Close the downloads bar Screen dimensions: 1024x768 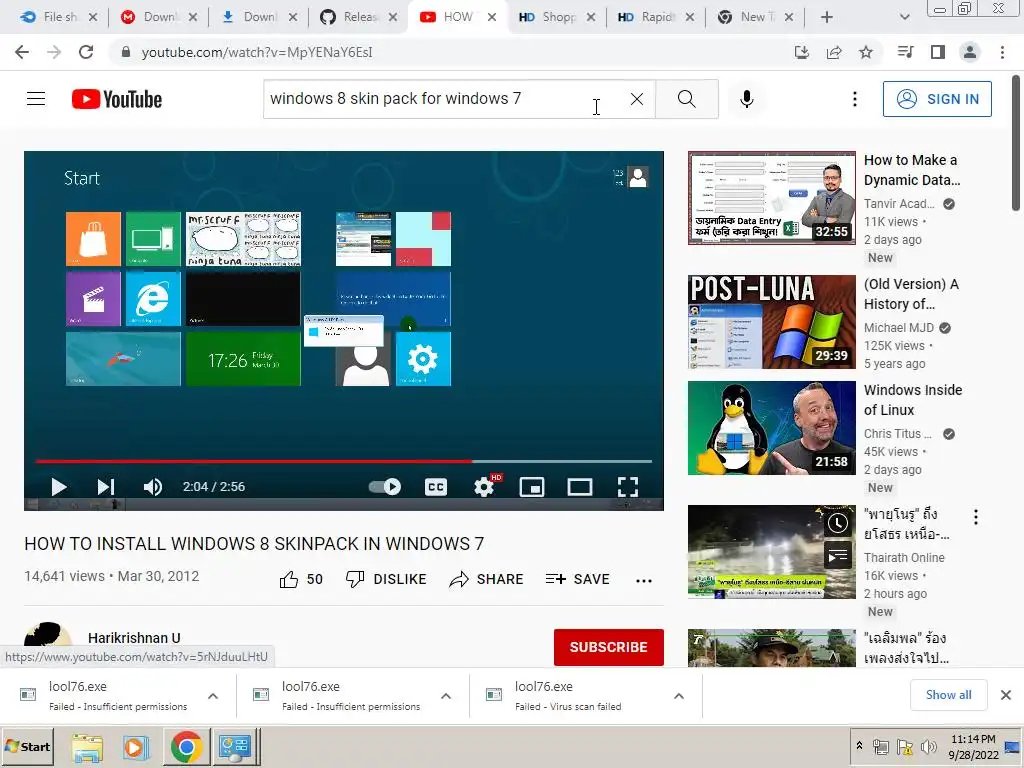pos(1006,695)
